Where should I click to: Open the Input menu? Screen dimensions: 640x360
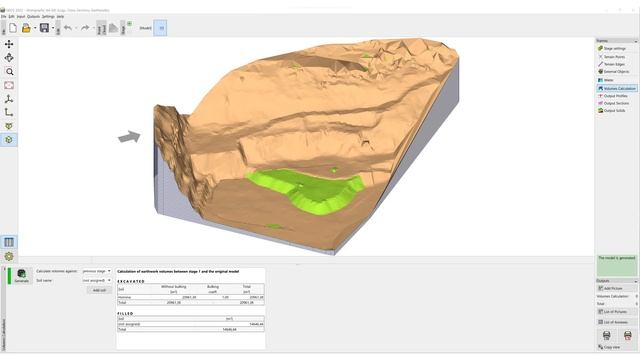(x=21, y=16)
